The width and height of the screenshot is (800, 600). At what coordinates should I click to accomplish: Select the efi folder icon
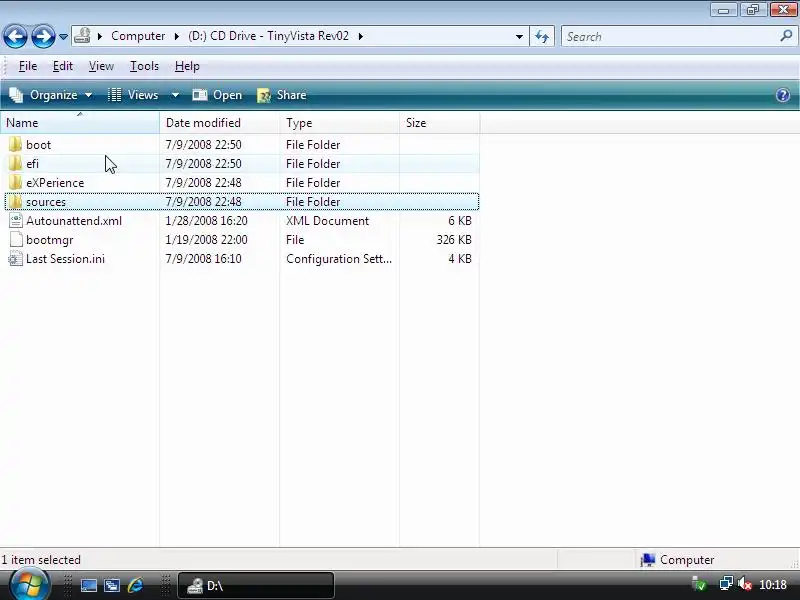(x=15, y=163)
